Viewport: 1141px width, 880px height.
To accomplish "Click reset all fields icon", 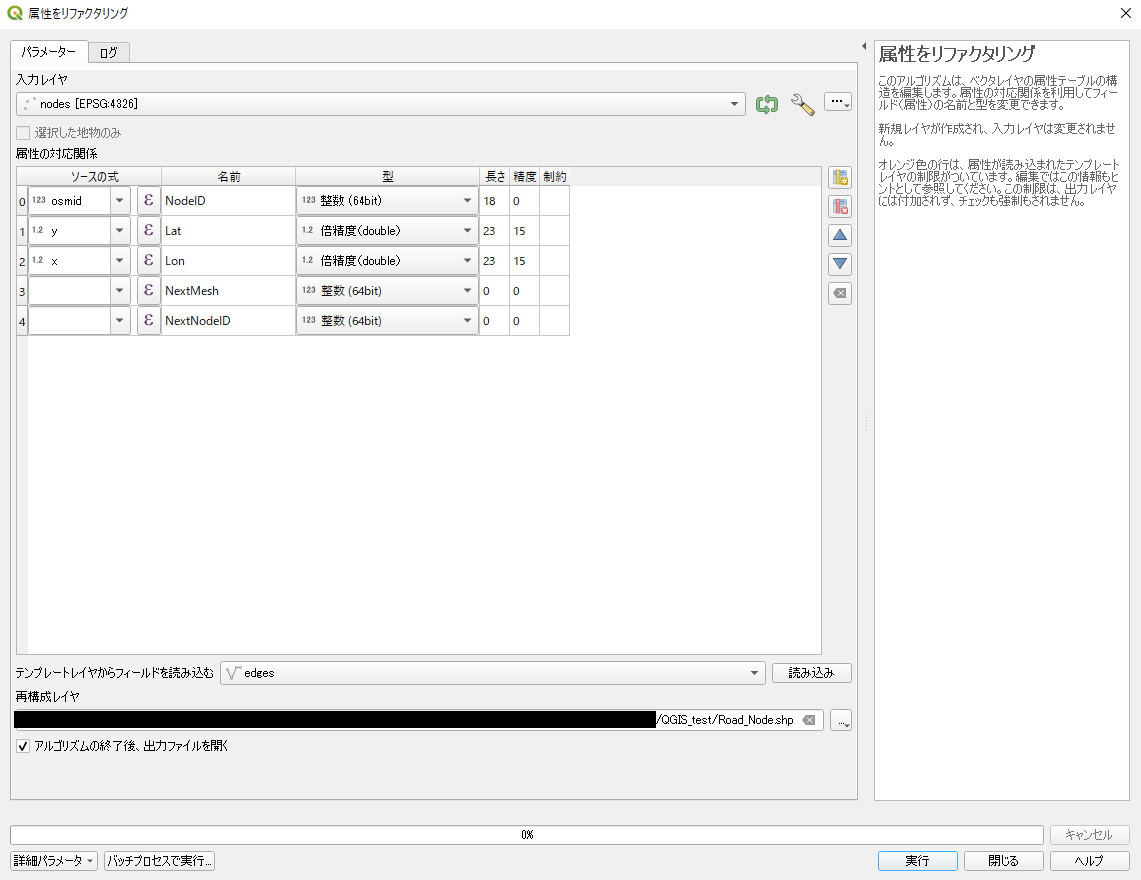I will click(x=840, y=294).
